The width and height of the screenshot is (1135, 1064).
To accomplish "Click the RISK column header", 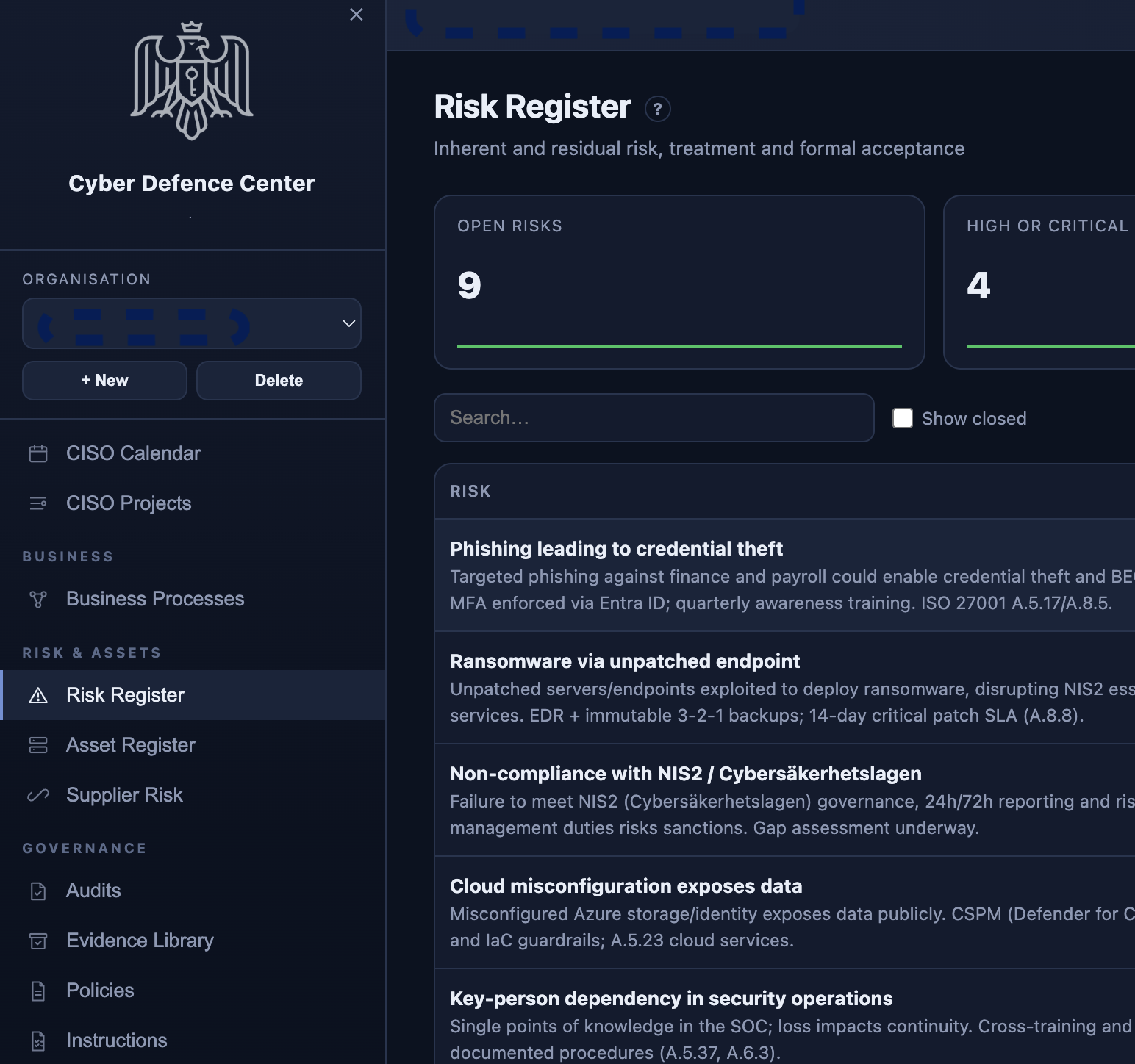I will (x=470, y=492).
